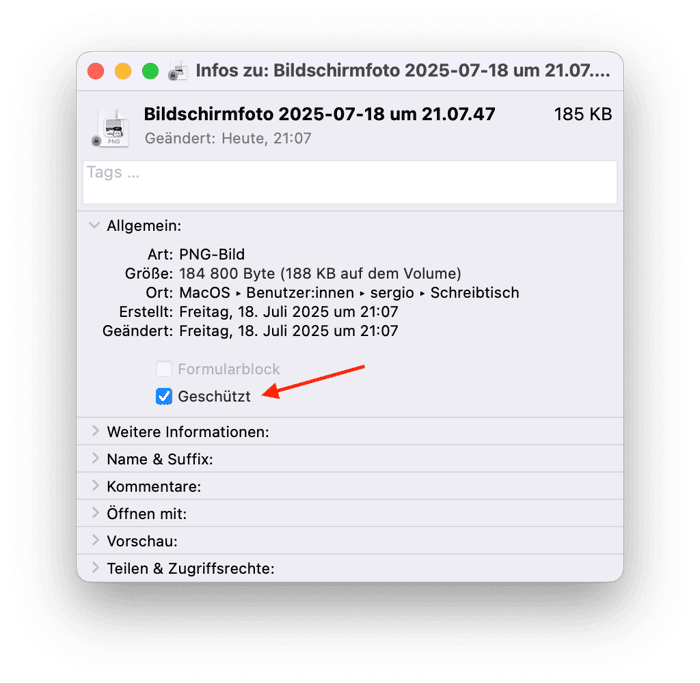The width and height of the screenshot is (700, 683).
Task: Click the PNG file preview icon with lock
Action: (x=111, y=128)
